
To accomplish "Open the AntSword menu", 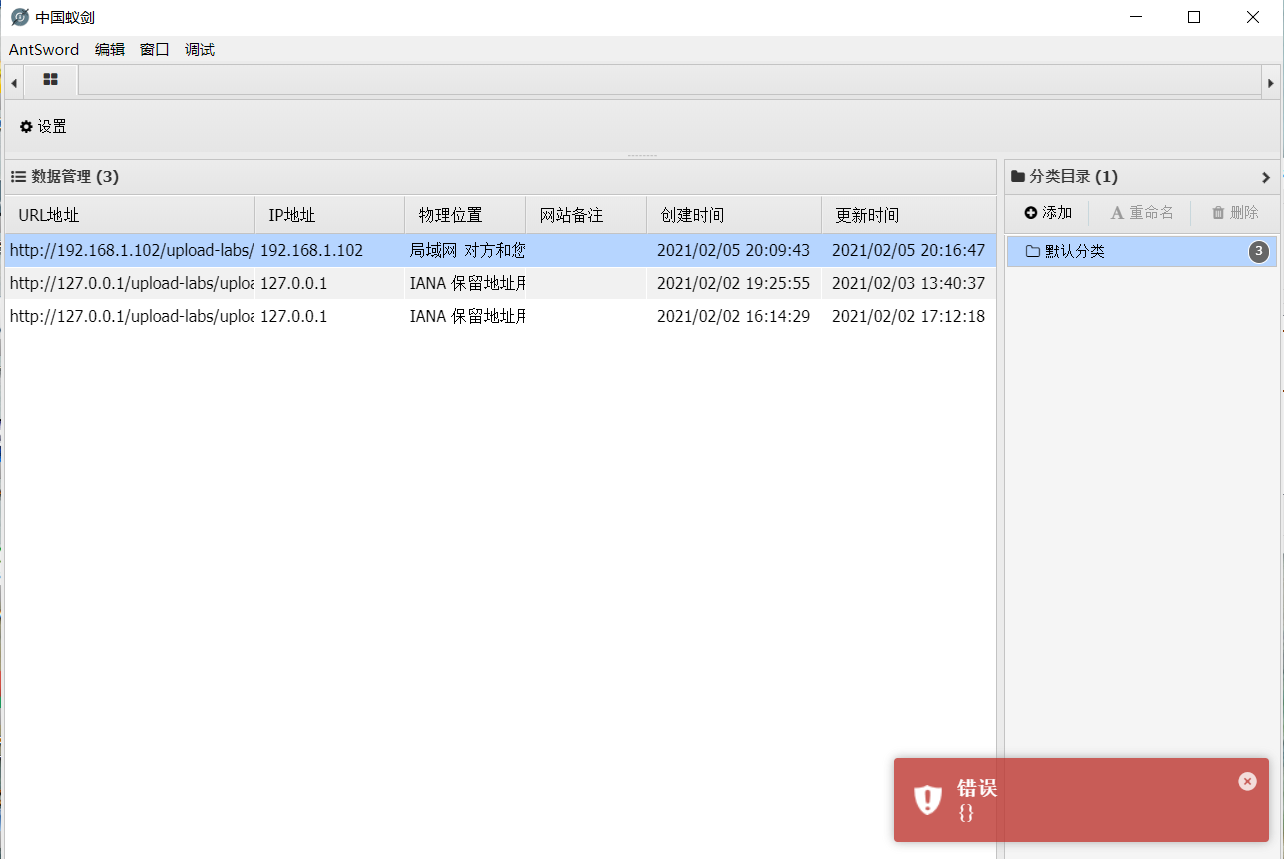I will click(44, 50).
